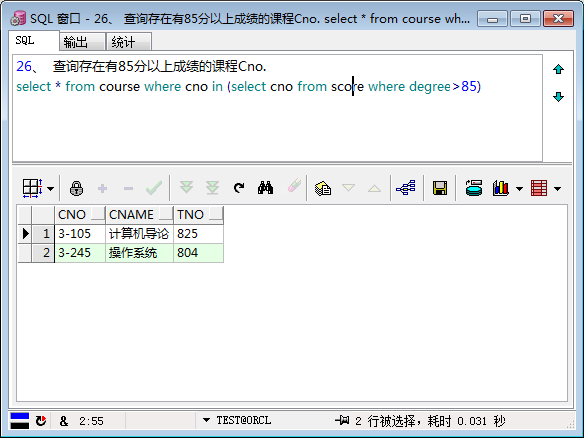Toggle the edit data lock icon
Image resolution: width=584 pixels, height=438 pixels.
pyautogui.click(x=76, y=188)
